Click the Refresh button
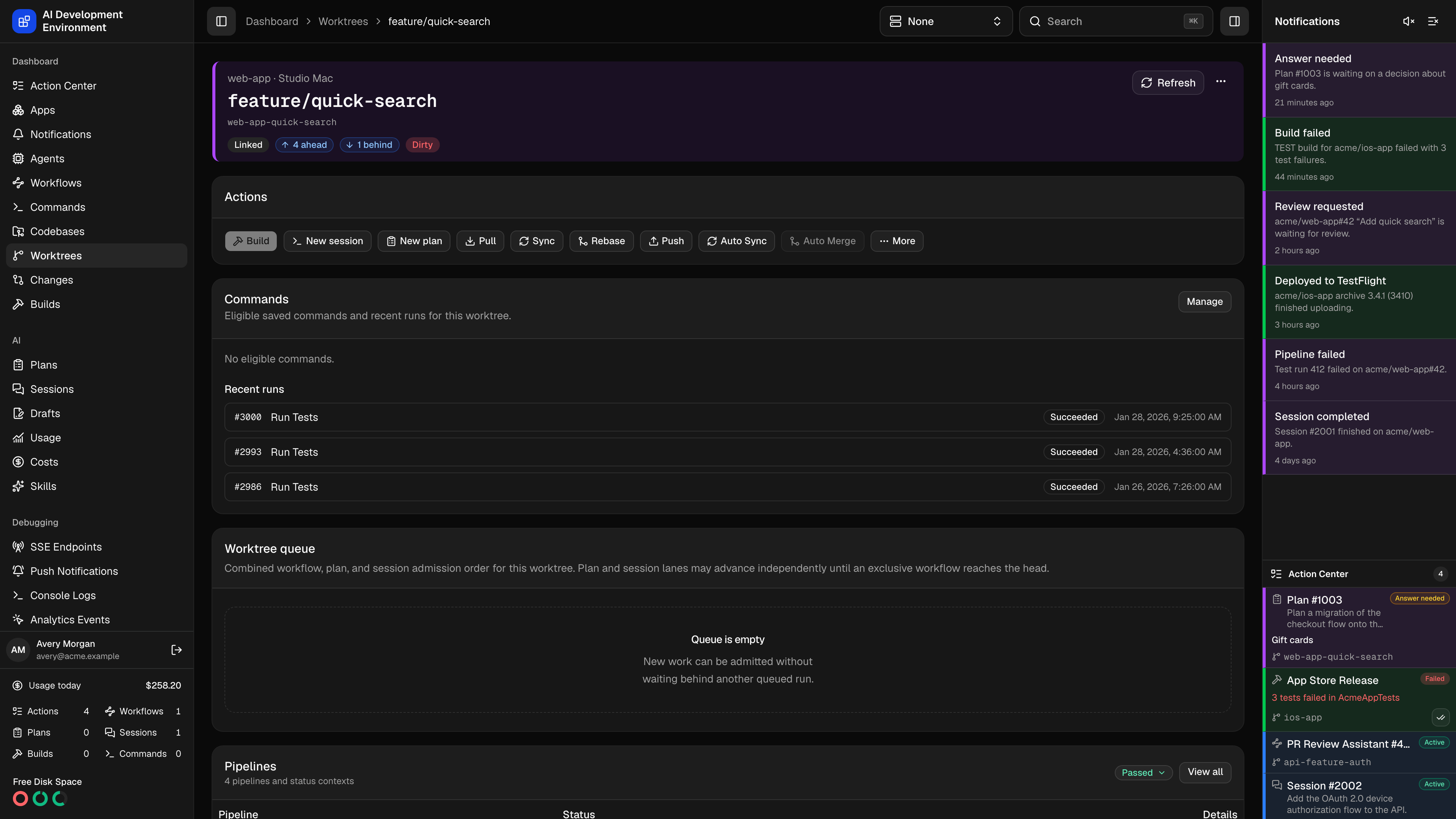1456x819 pixels. [x=1168, y=83]
